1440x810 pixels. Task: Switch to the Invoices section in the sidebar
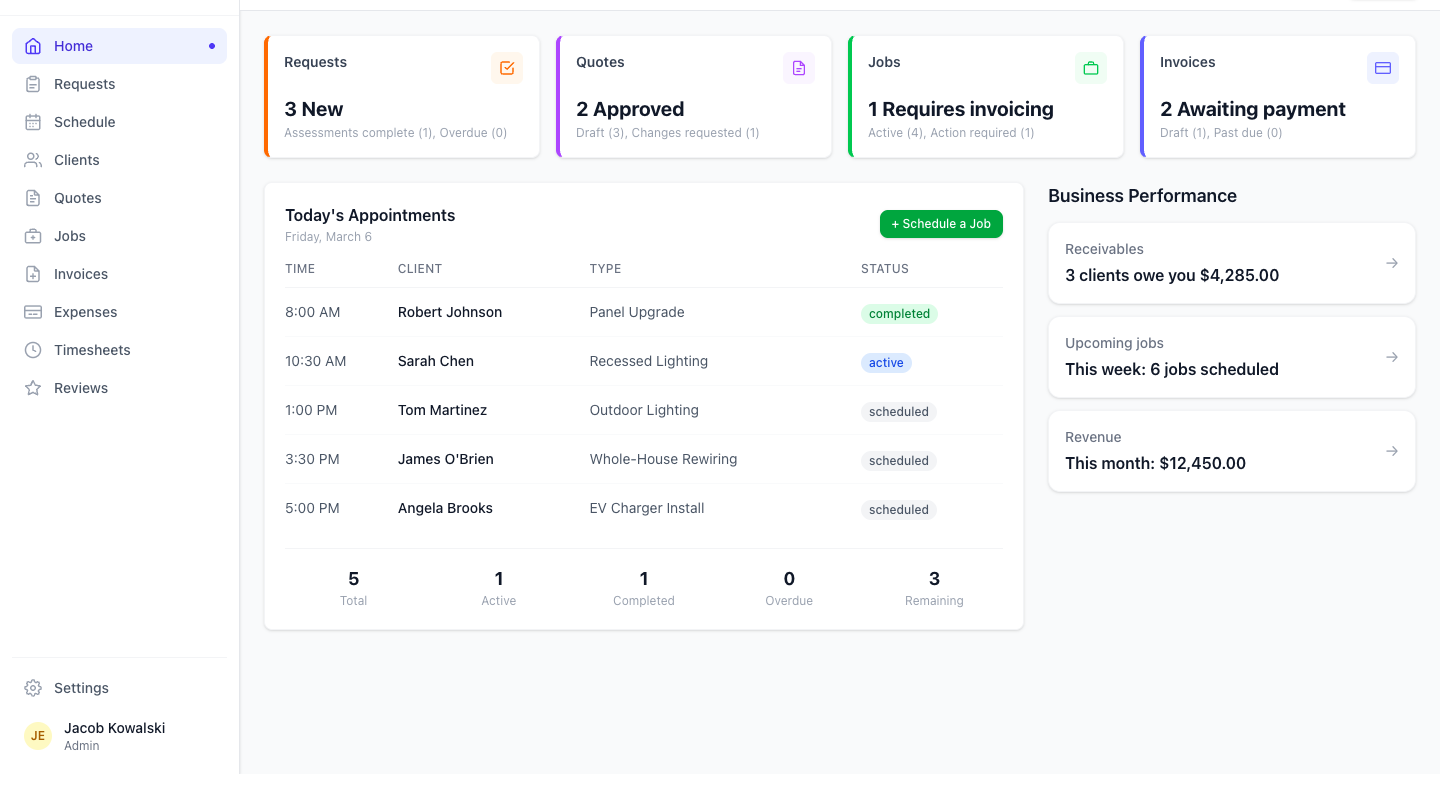[80, 273]
